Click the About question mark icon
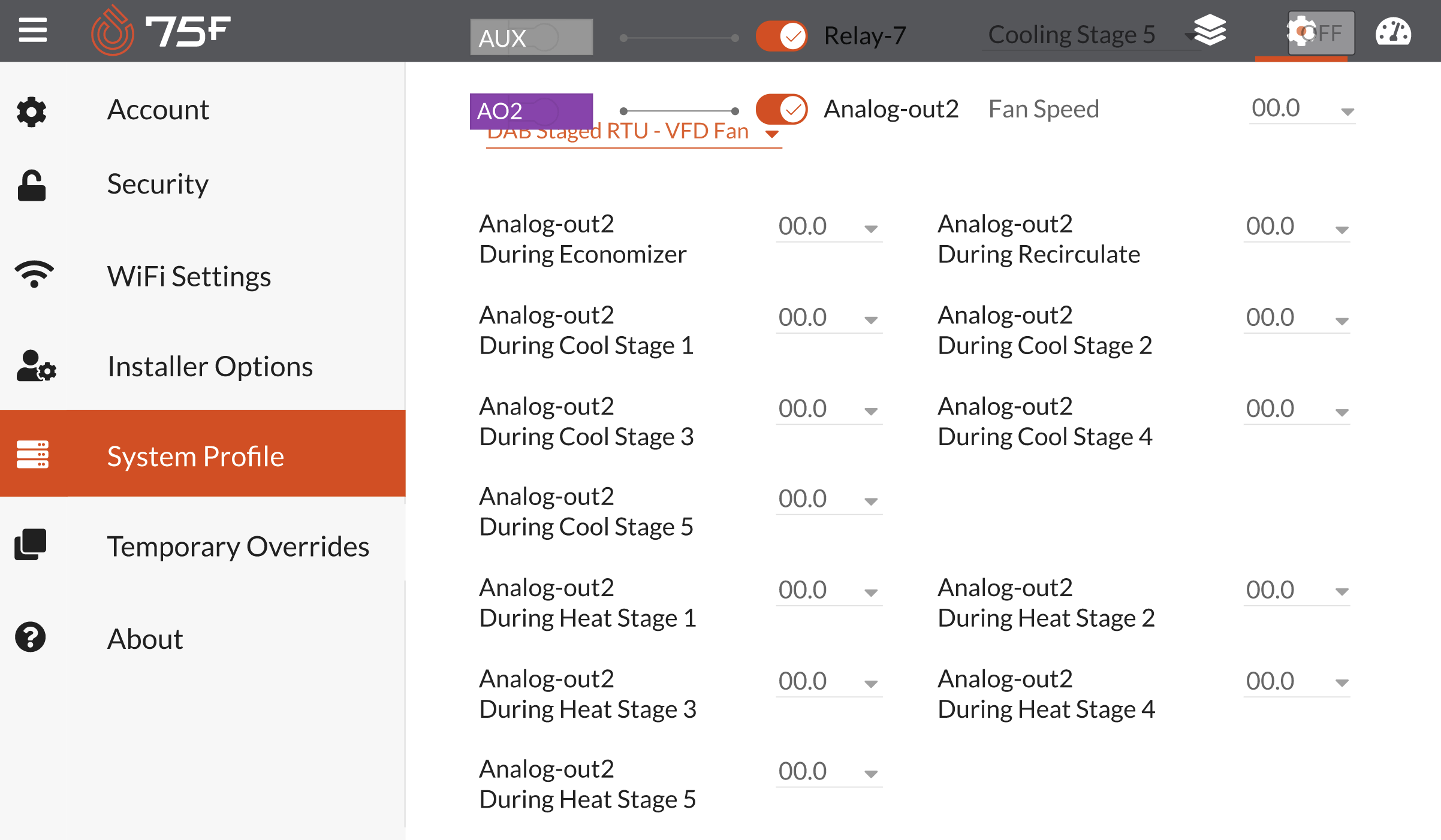This screenshot has height=840, width=1441. pos(30,637)
